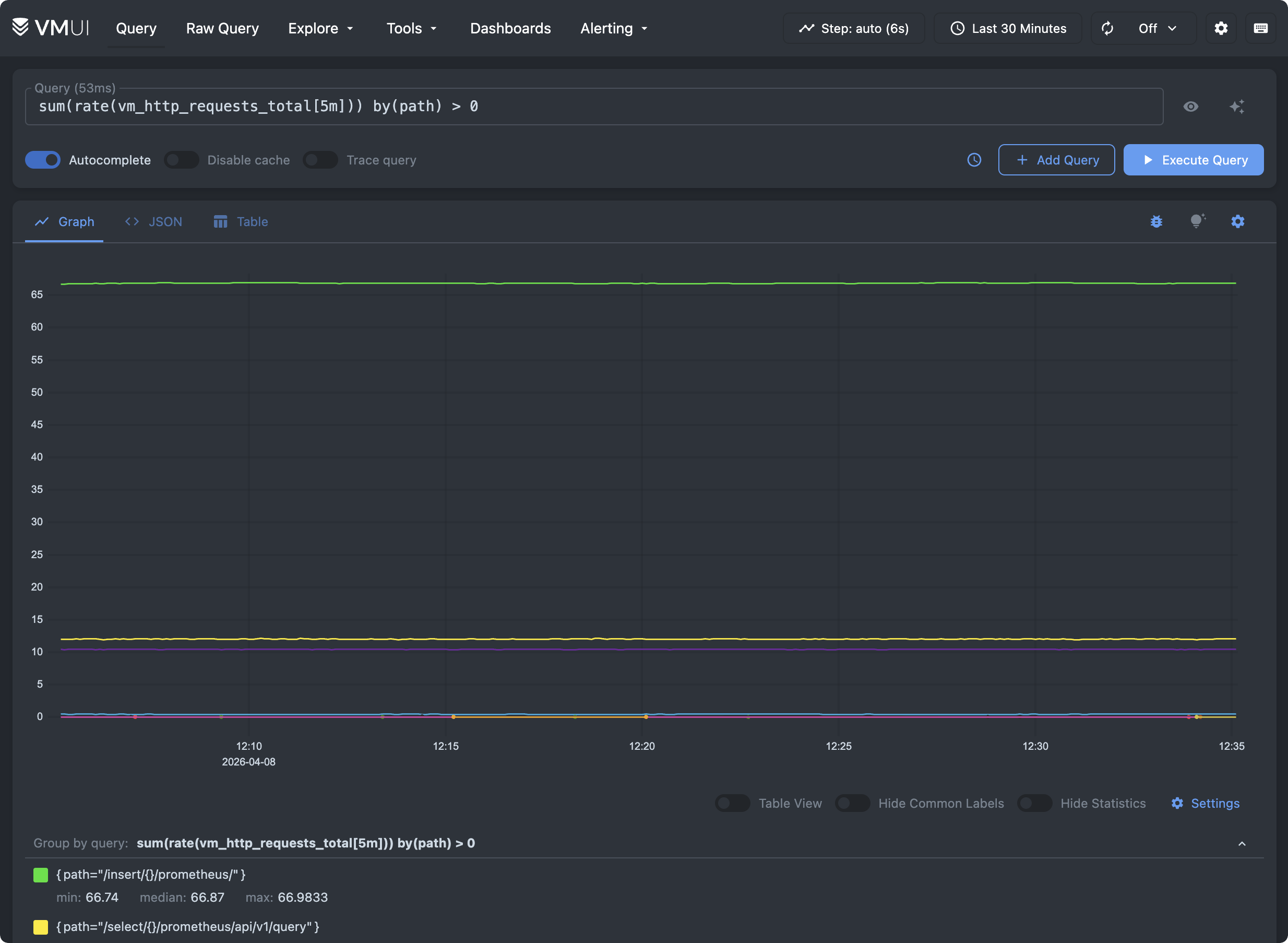
Task: Click the Add Query button
Action: pos(1056,160)
